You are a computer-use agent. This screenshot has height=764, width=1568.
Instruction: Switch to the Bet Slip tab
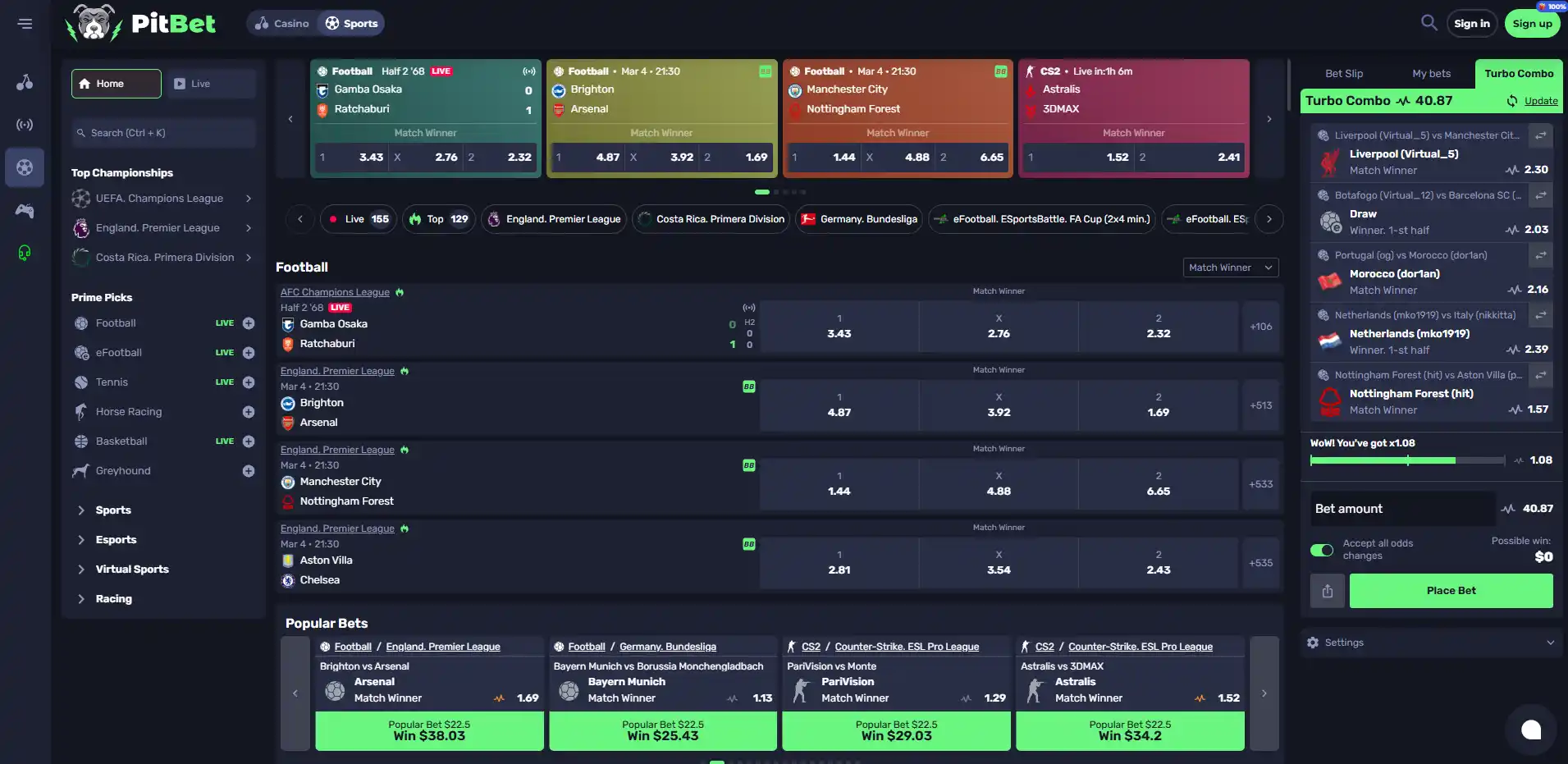(x=1344, y=73)
